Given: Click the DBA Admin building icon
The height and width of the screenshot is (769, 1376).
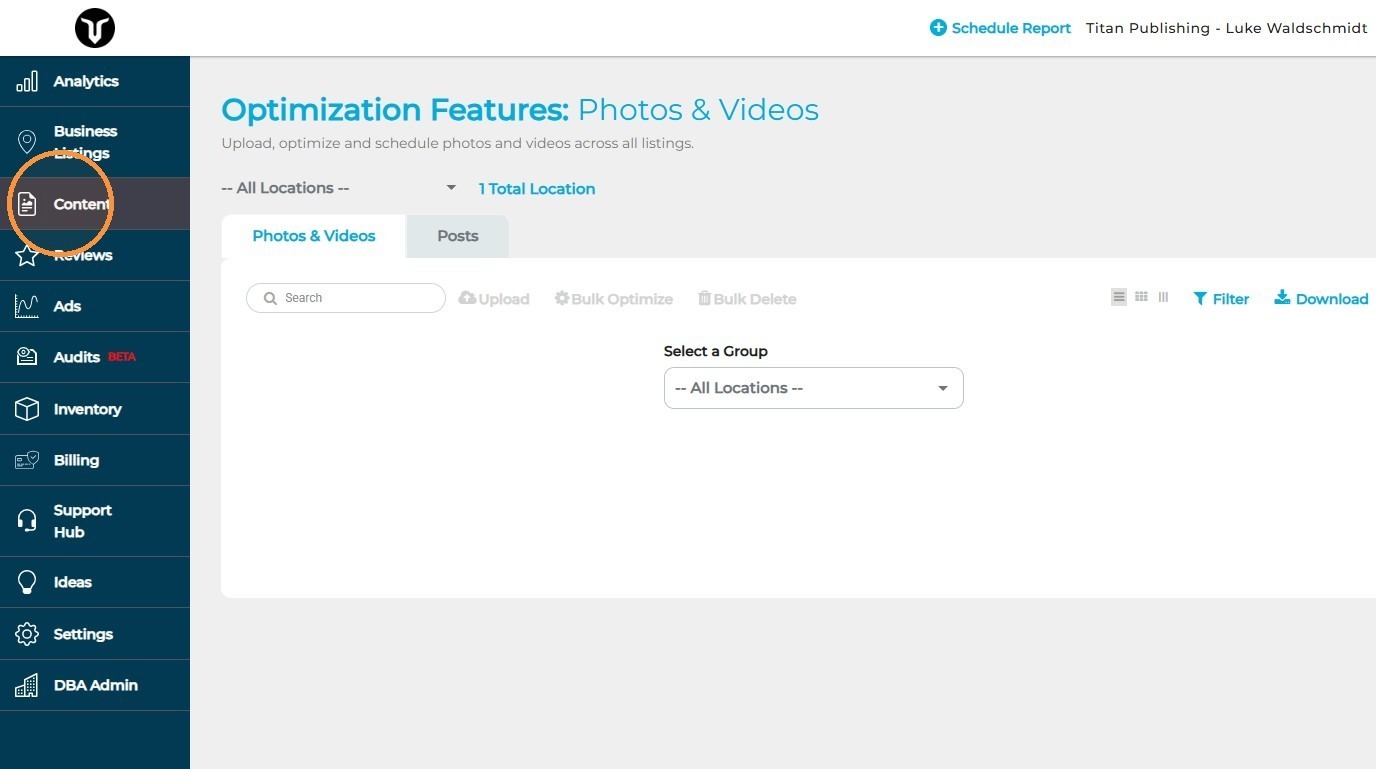Looking at the screenshot, I should click(x=27, y=685).
